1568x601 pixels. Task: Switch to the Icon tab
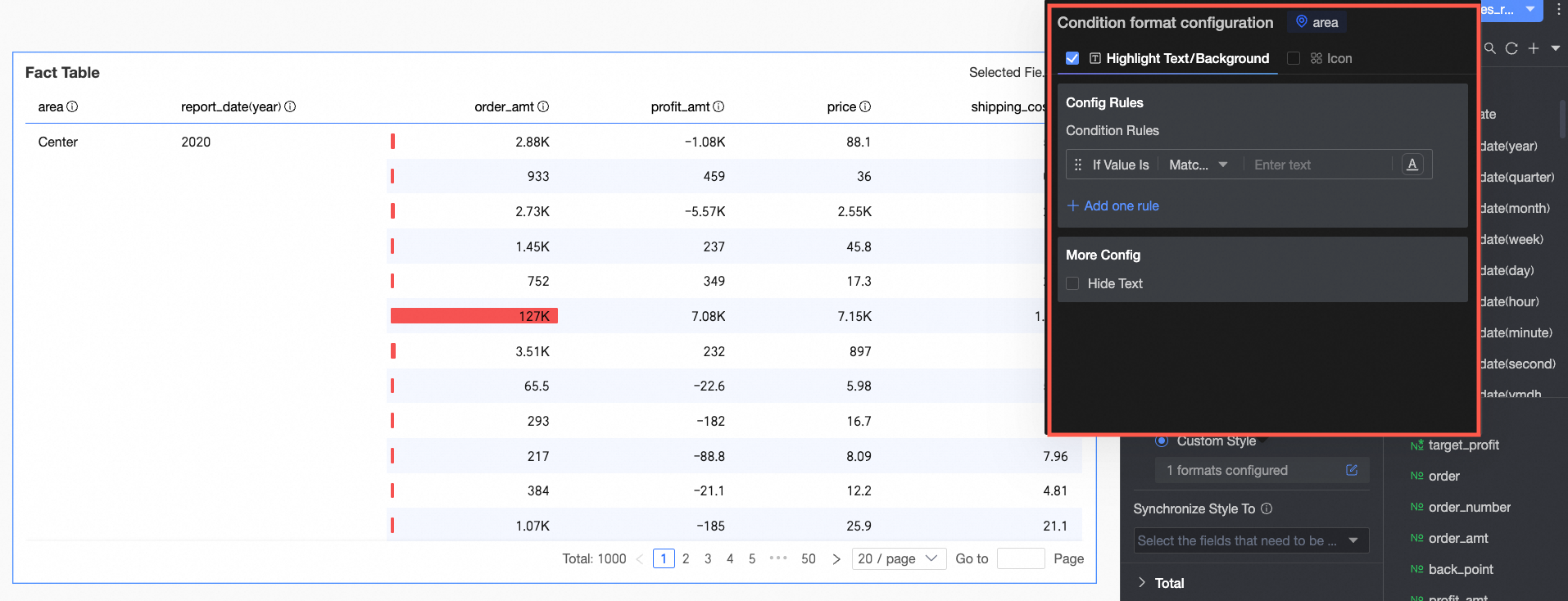[x=1339, y=58]
